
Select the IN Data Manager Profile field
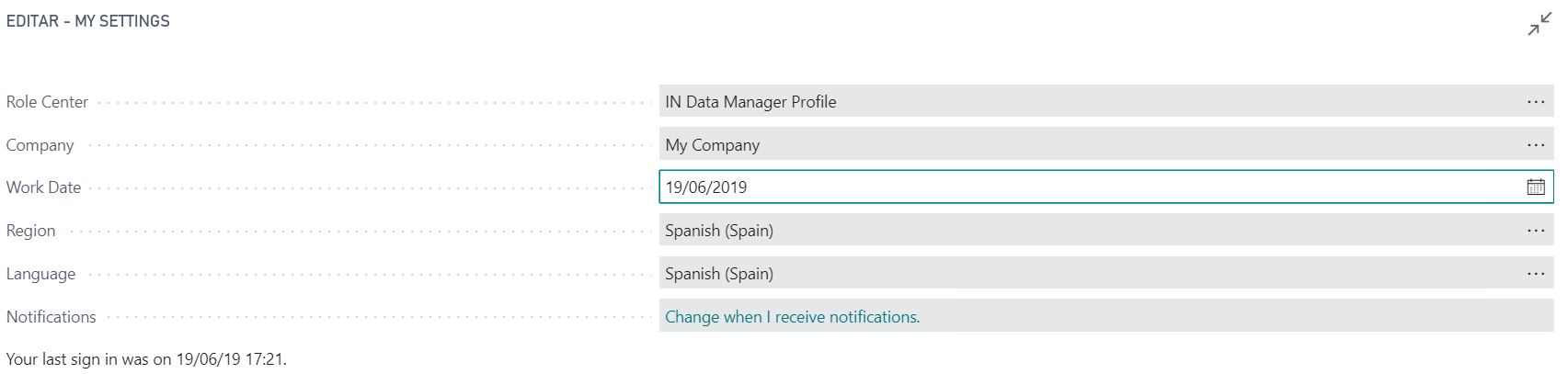(x=1091, y=102)
